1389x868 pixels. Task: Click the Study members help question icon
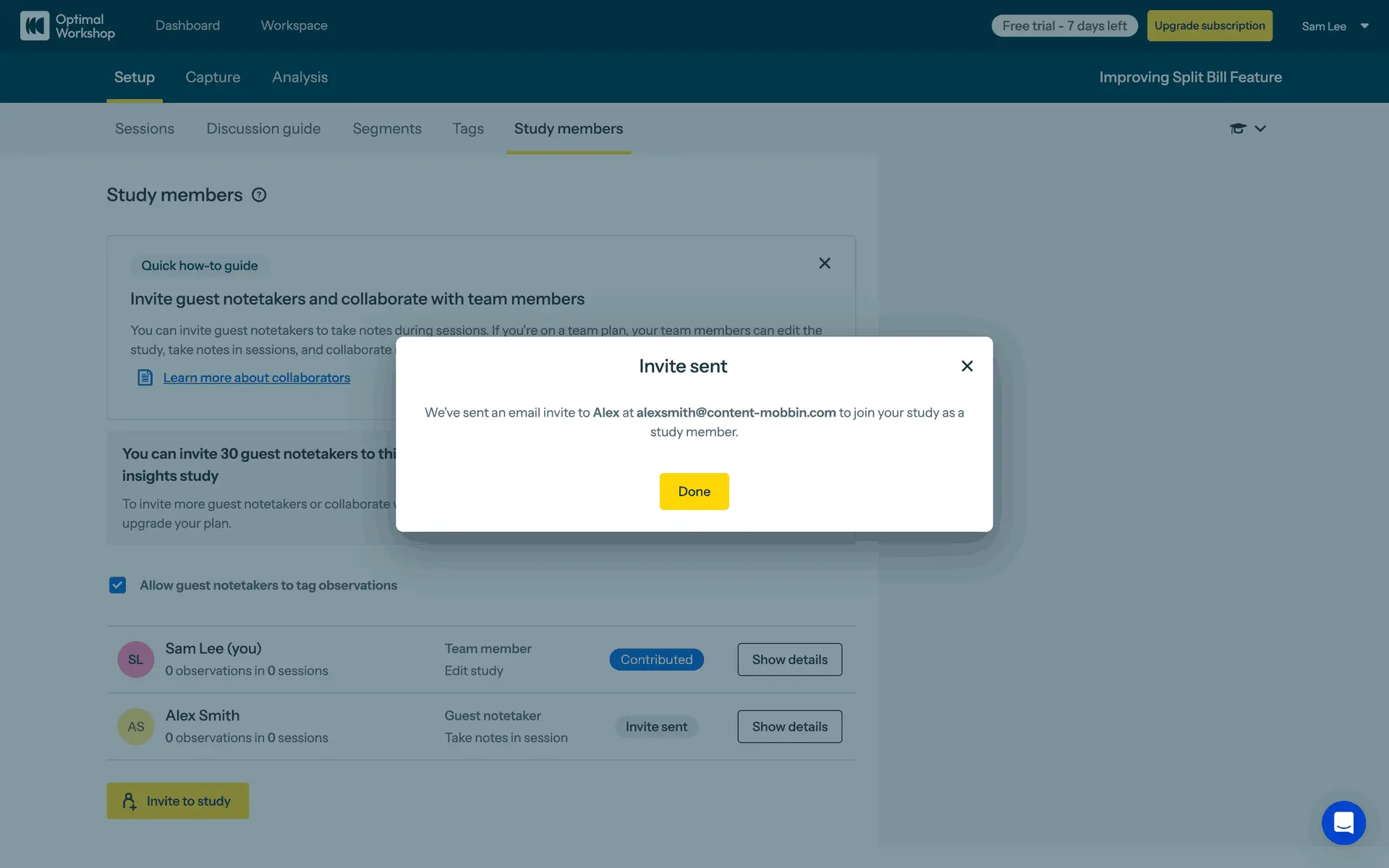click(x=259, y=195)
